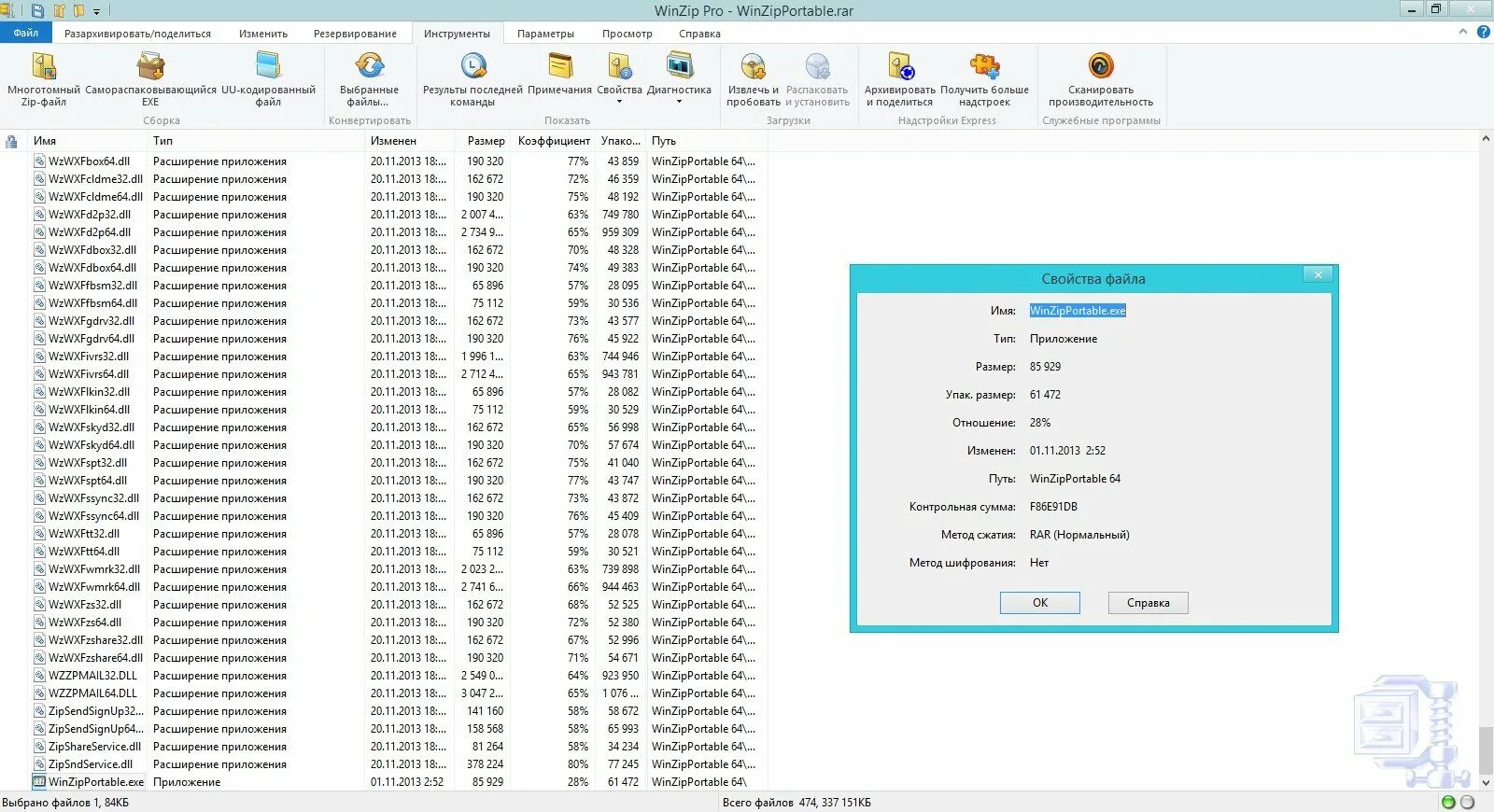Click Справка button in properties dialog
Image resolution: width=1494 pixels, height=812 pixels.
(x=1149, y=603)
